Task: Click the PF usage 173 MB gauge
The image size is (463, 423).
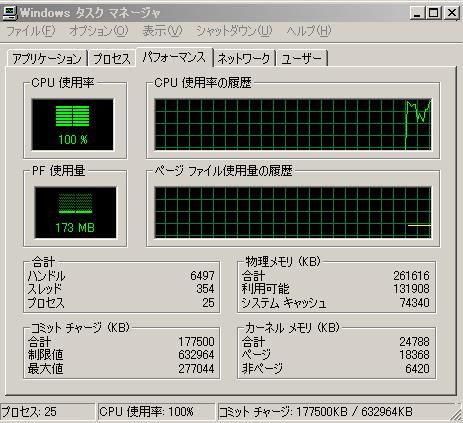Action: [x=76, y=213]
